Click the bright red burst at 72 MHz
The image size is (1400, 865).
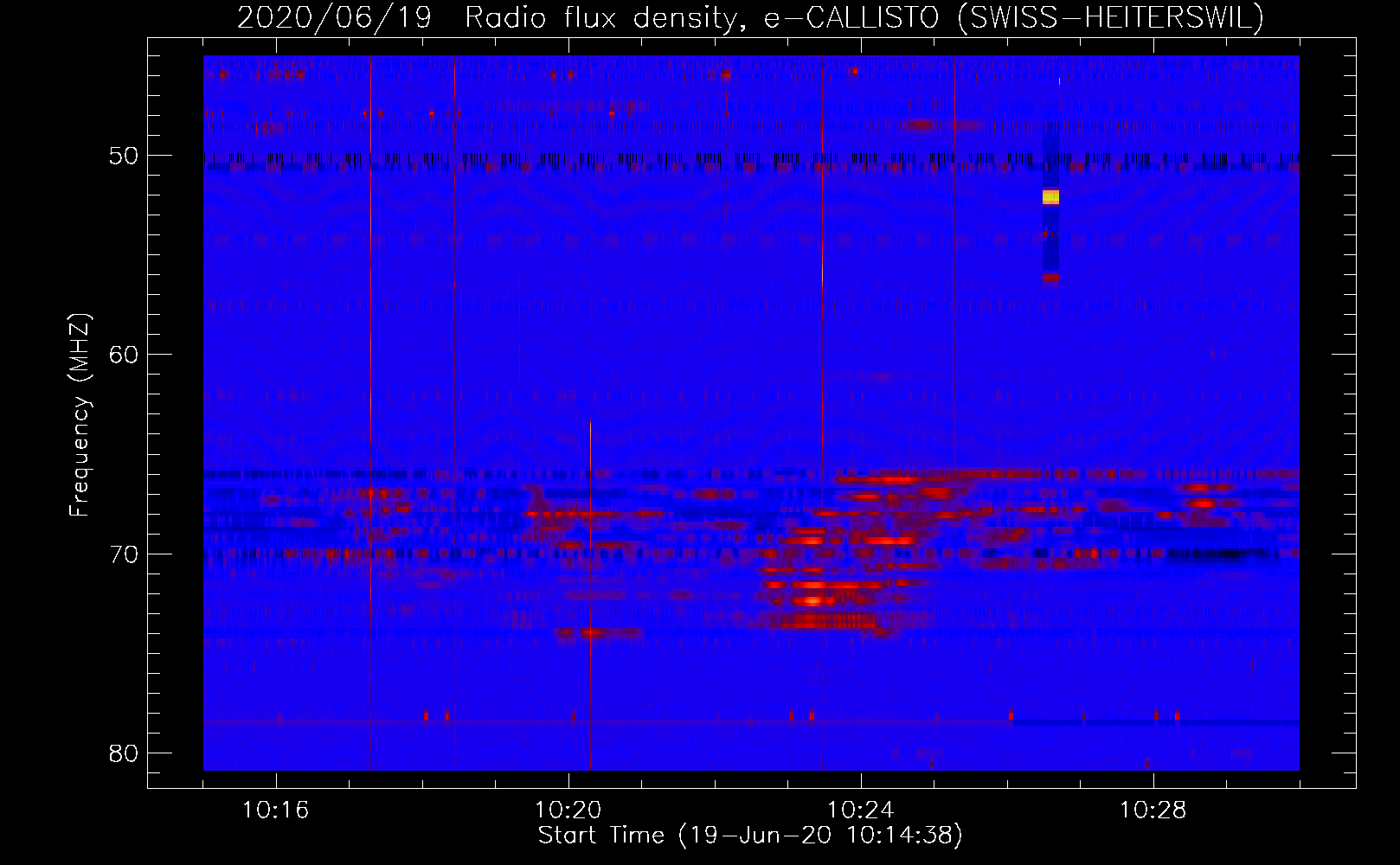(x=813, y=600)
